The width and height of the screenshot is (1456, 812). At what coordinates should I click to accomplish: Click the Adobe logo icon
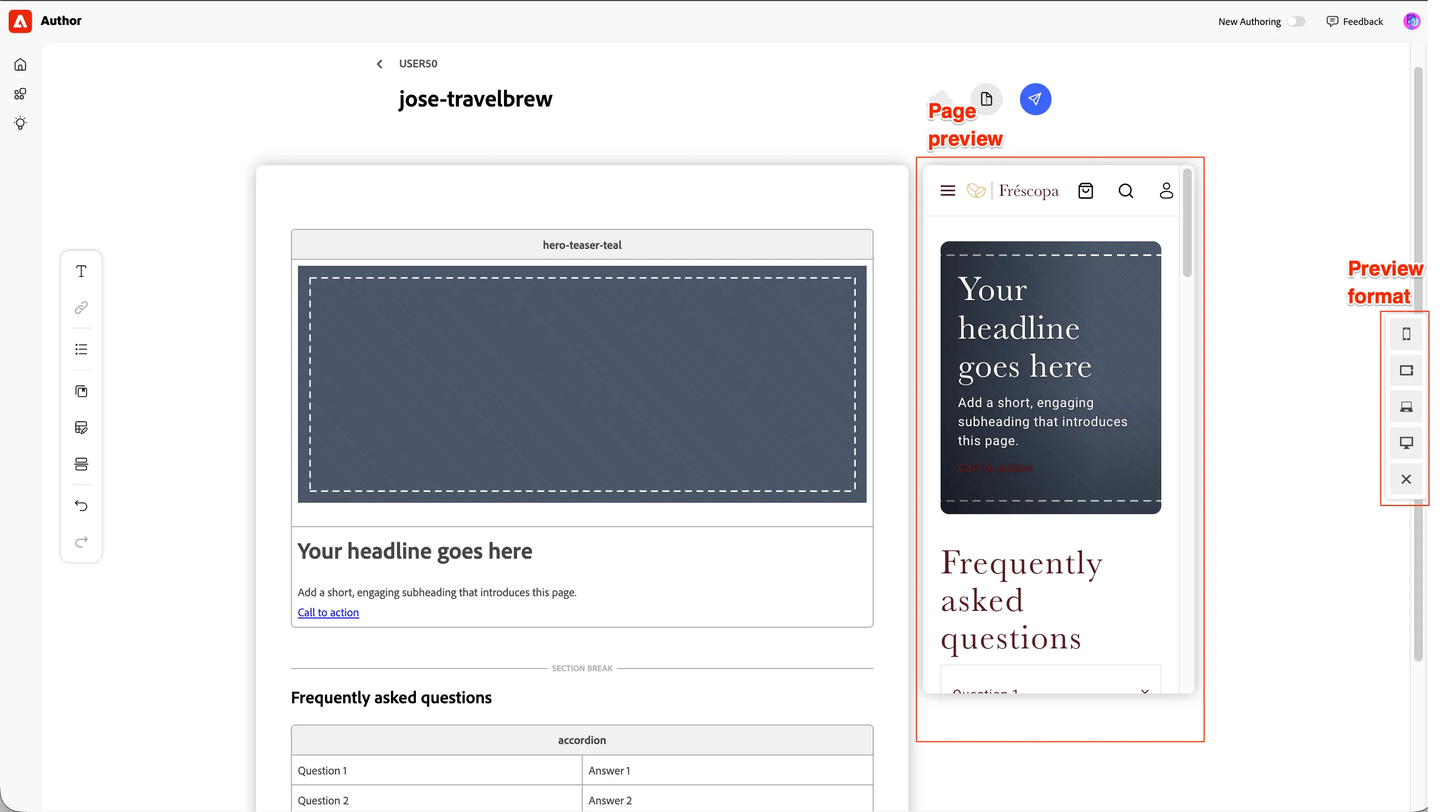(x=20, y=21)
